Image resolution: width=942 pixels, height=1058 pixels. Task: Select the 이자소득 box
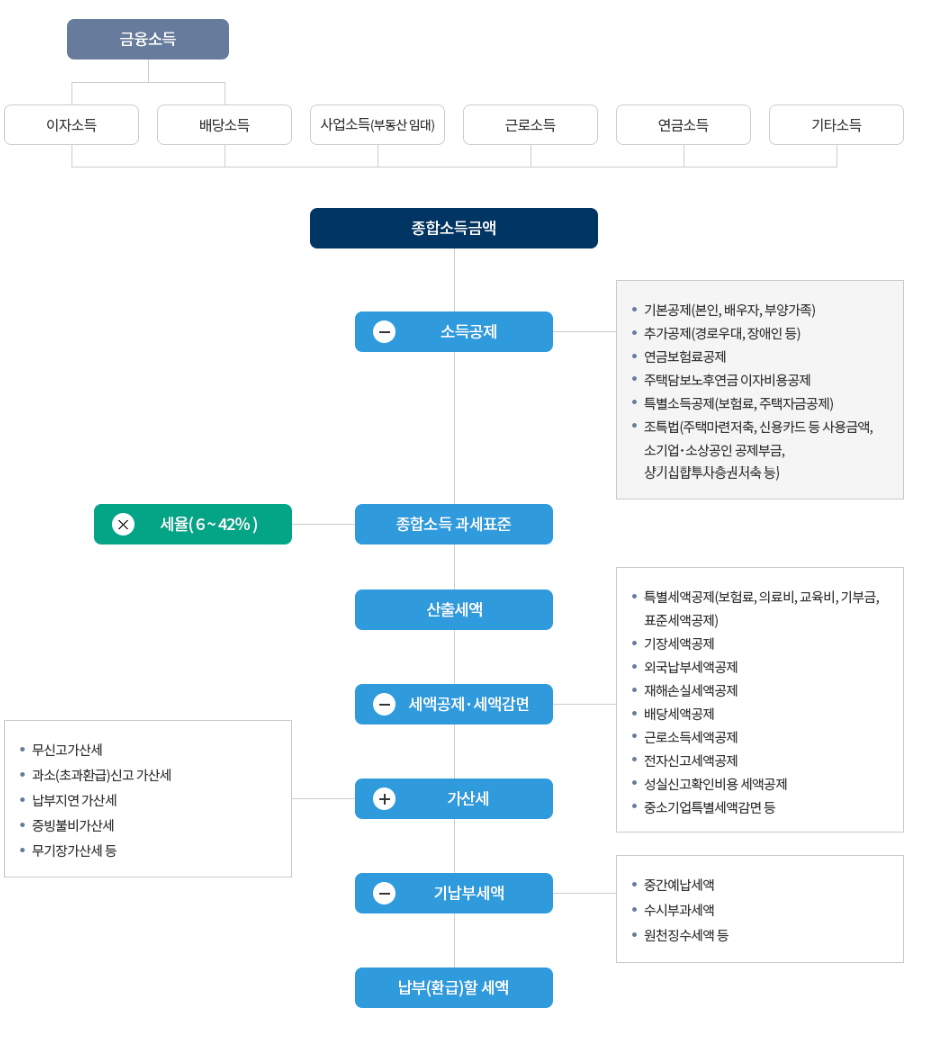71,124
